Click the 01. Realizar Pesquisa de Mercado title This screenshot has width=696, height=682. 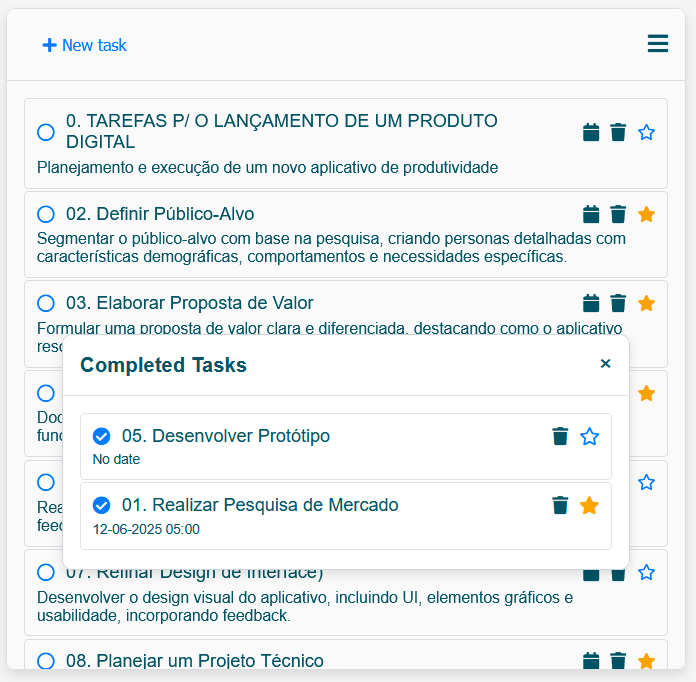[260, 505]
